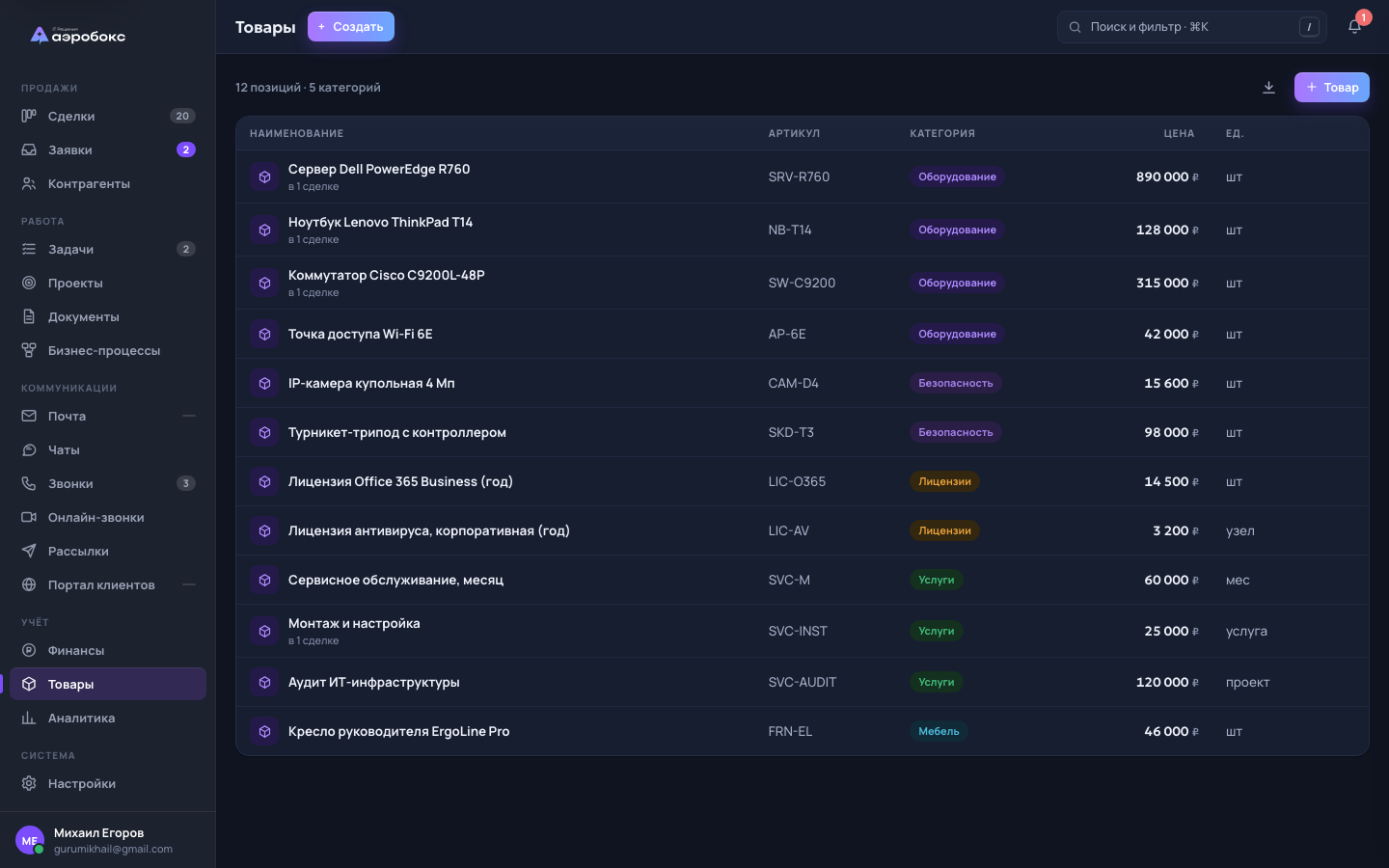
Task: Focus the Поиск и фильтр search field
Action: (x=1192, y=27)
